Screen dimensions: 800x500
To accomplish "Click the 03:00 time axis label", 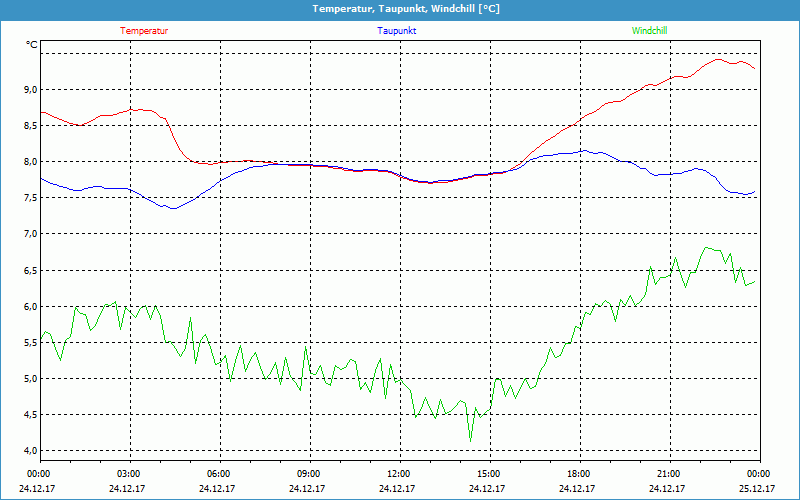I will (x=128, y=474).
